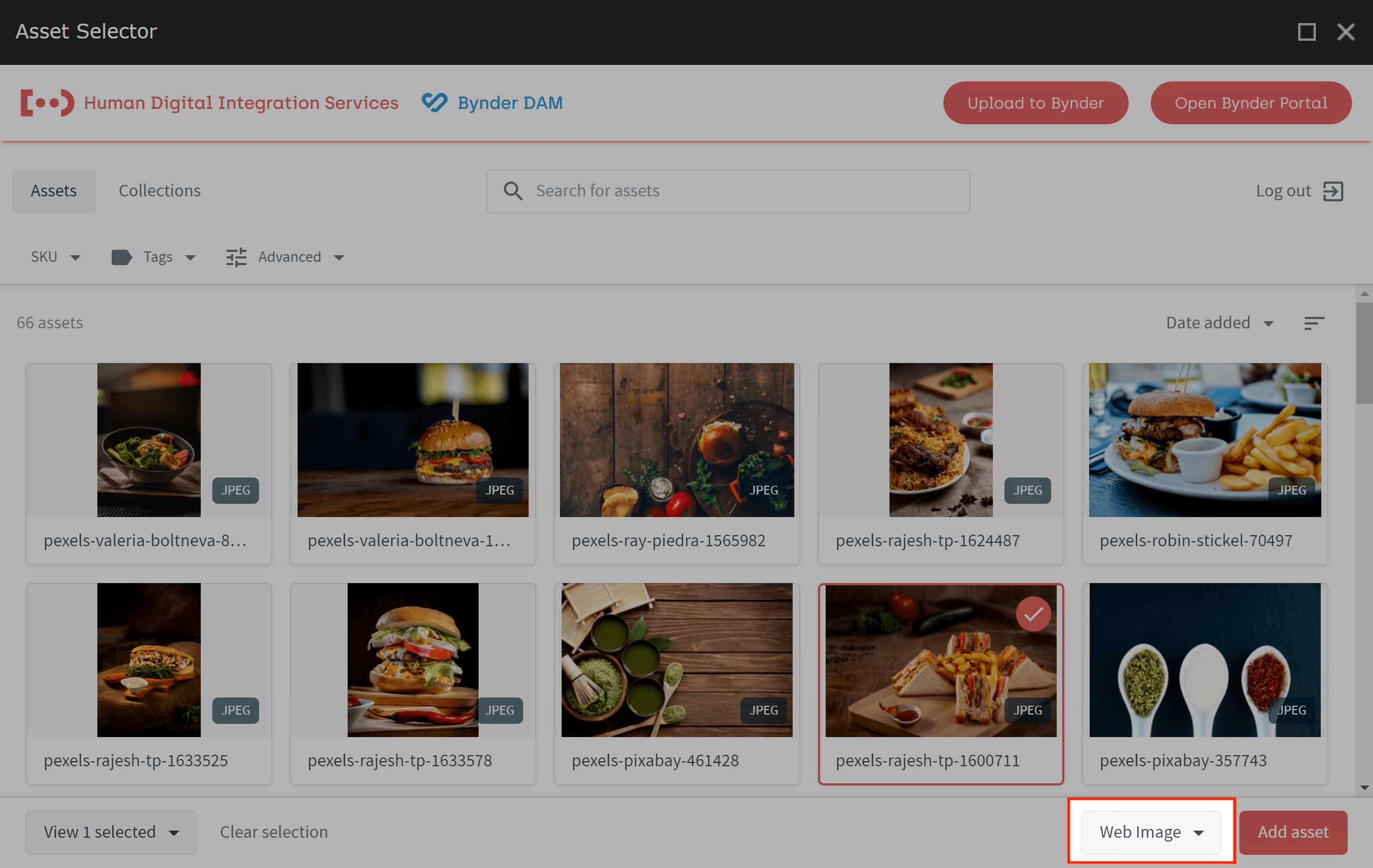Screen dimensions: 1373x868
Task: Click the Bynder heart logo icon
Action: pos(434,103)
